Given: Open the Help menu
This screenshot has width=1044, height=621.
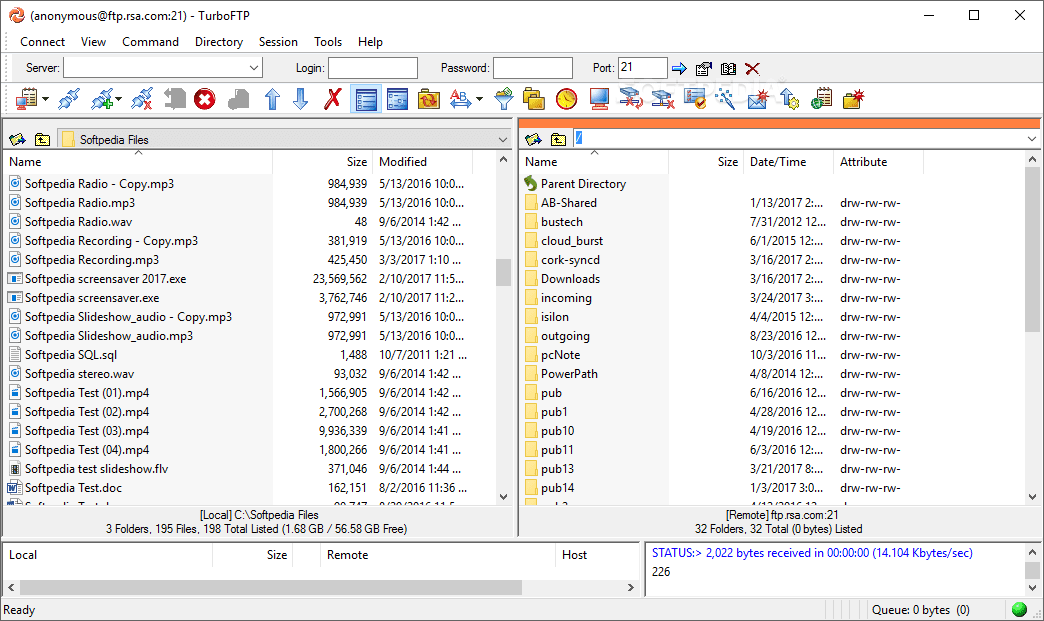Looking at the screenshot, I should pyautogui.click(x=370, y=42).
